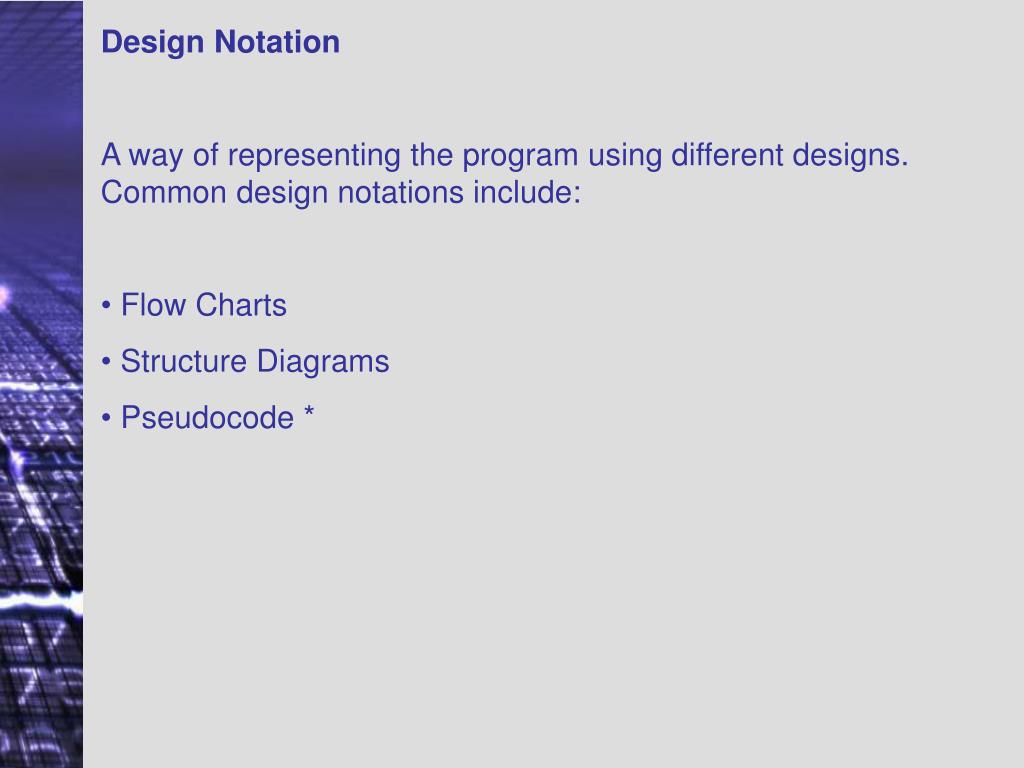
Task: Select the Structure Diagrams bullet item
Action: tap(245, 362)
